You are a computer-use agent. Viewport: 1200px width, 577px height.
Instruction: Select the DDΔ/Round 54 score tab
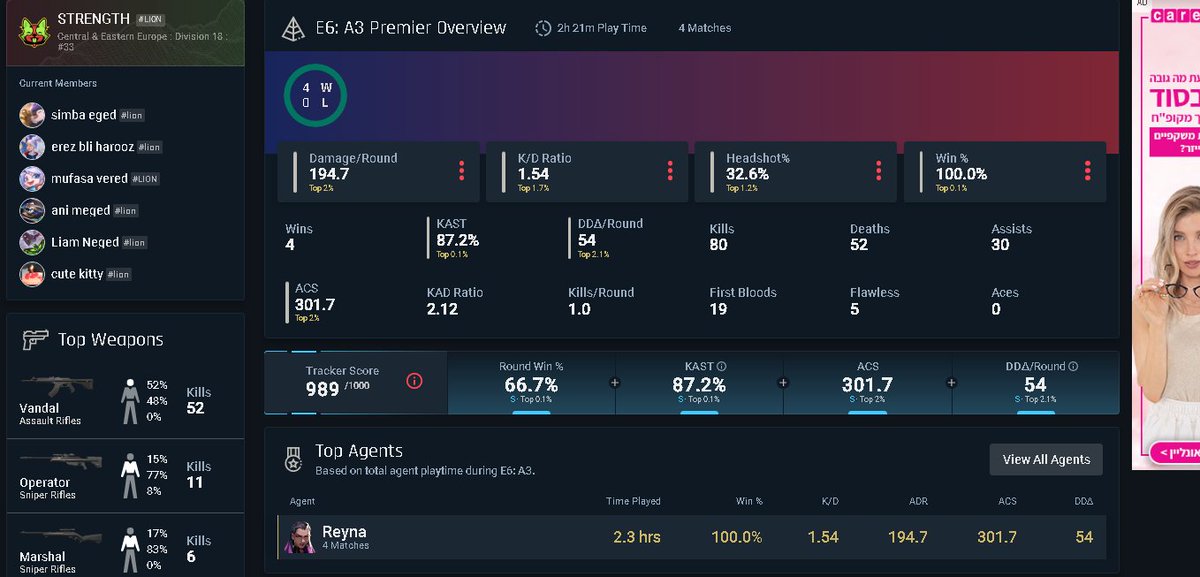tap(1035, 383)
